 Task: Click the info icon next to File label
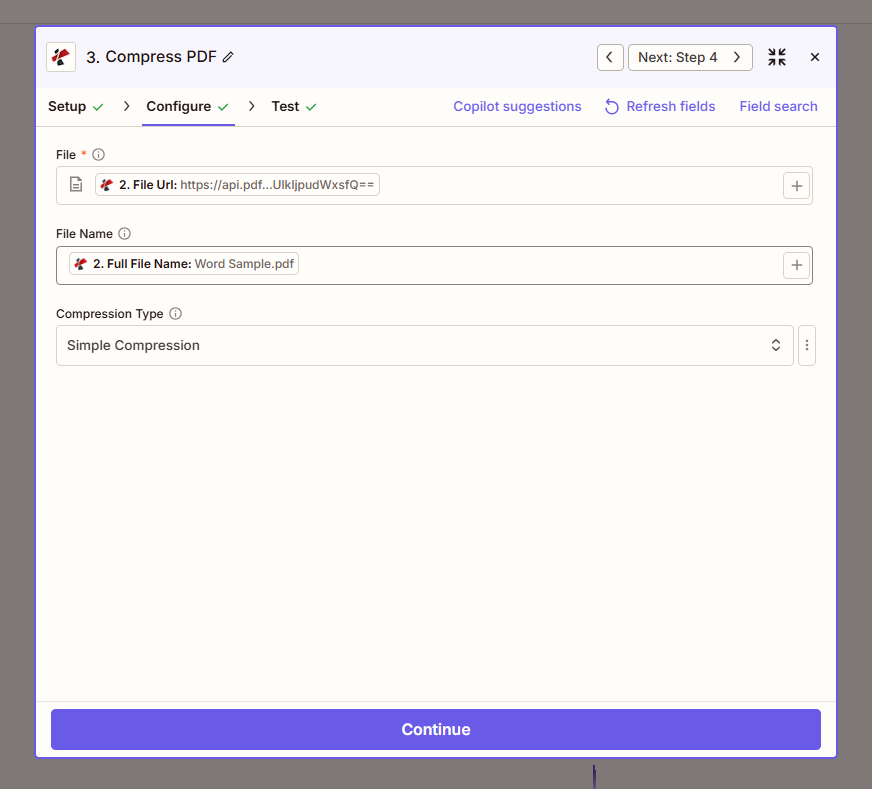point(97,154)
